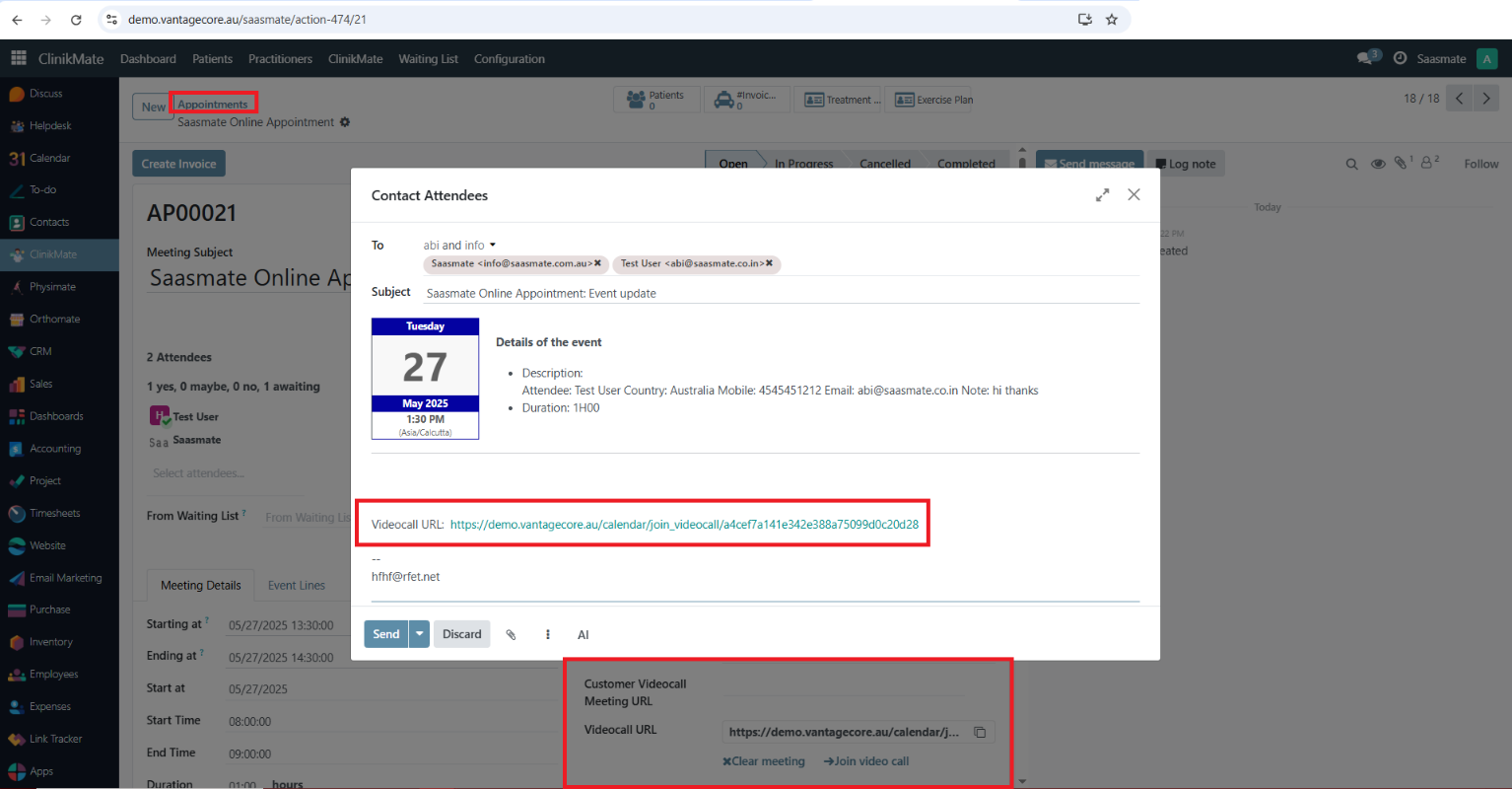Open the Discuss app from the sidebar
The image size is (1512, 789).
43,92
